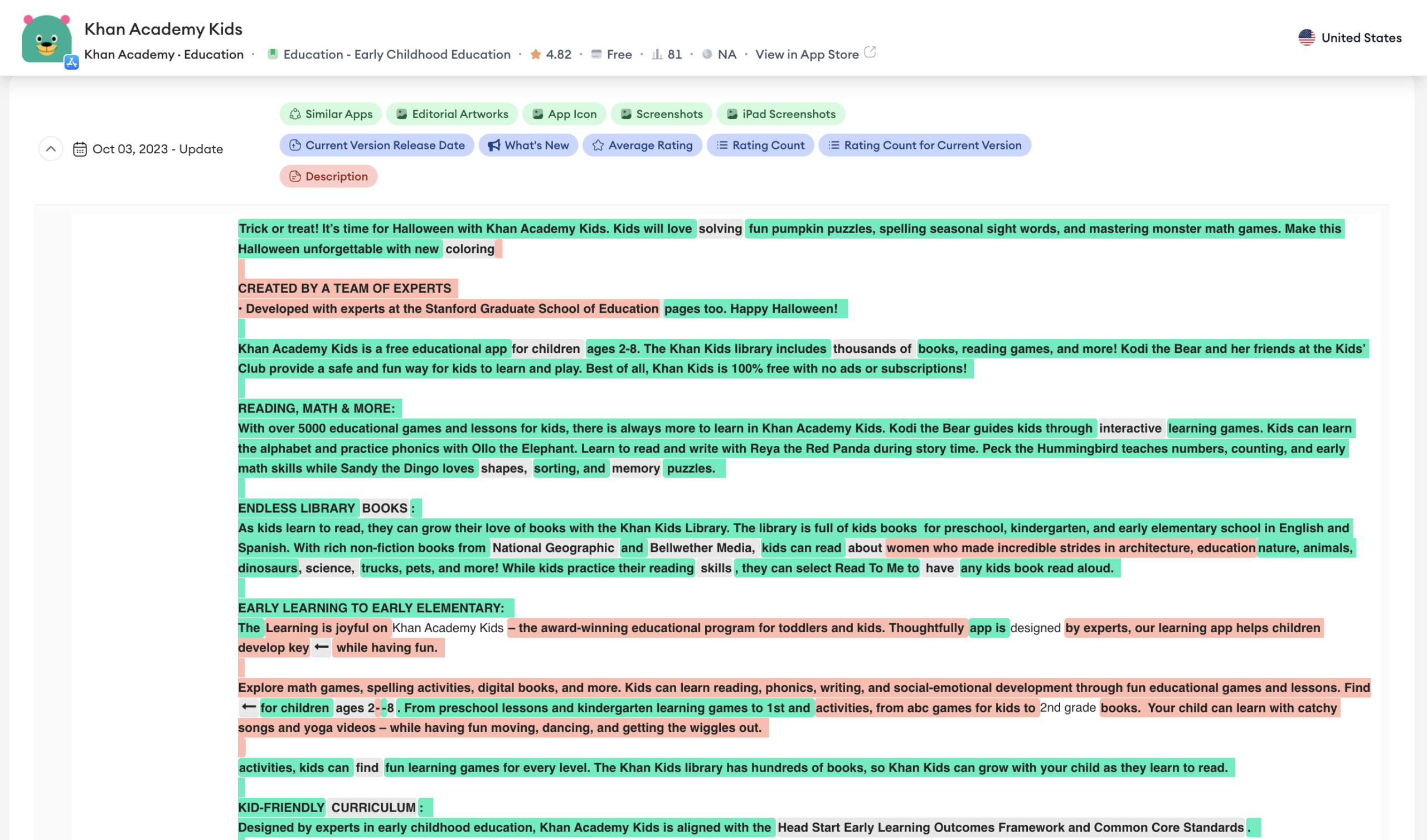Open Education - Early Childhood Education category
This screenshot has width=1427, height=840.
coord(397,55)
